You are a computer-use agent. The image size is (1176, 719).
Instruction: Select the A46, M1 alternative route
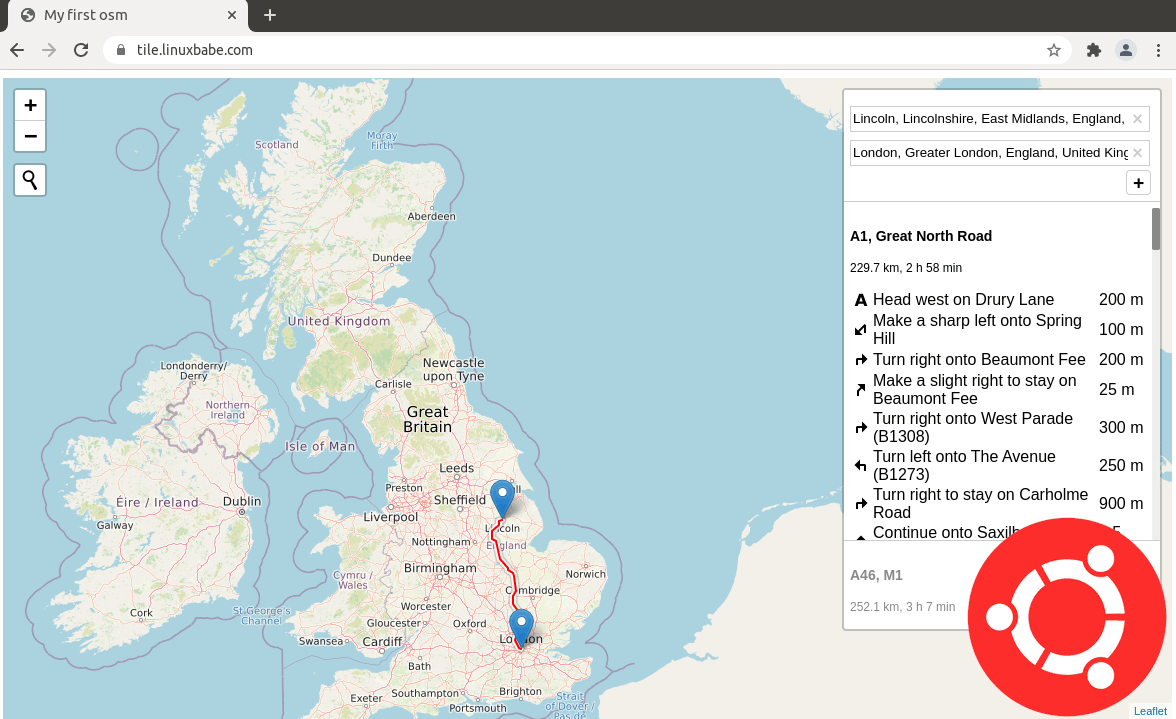876,575
